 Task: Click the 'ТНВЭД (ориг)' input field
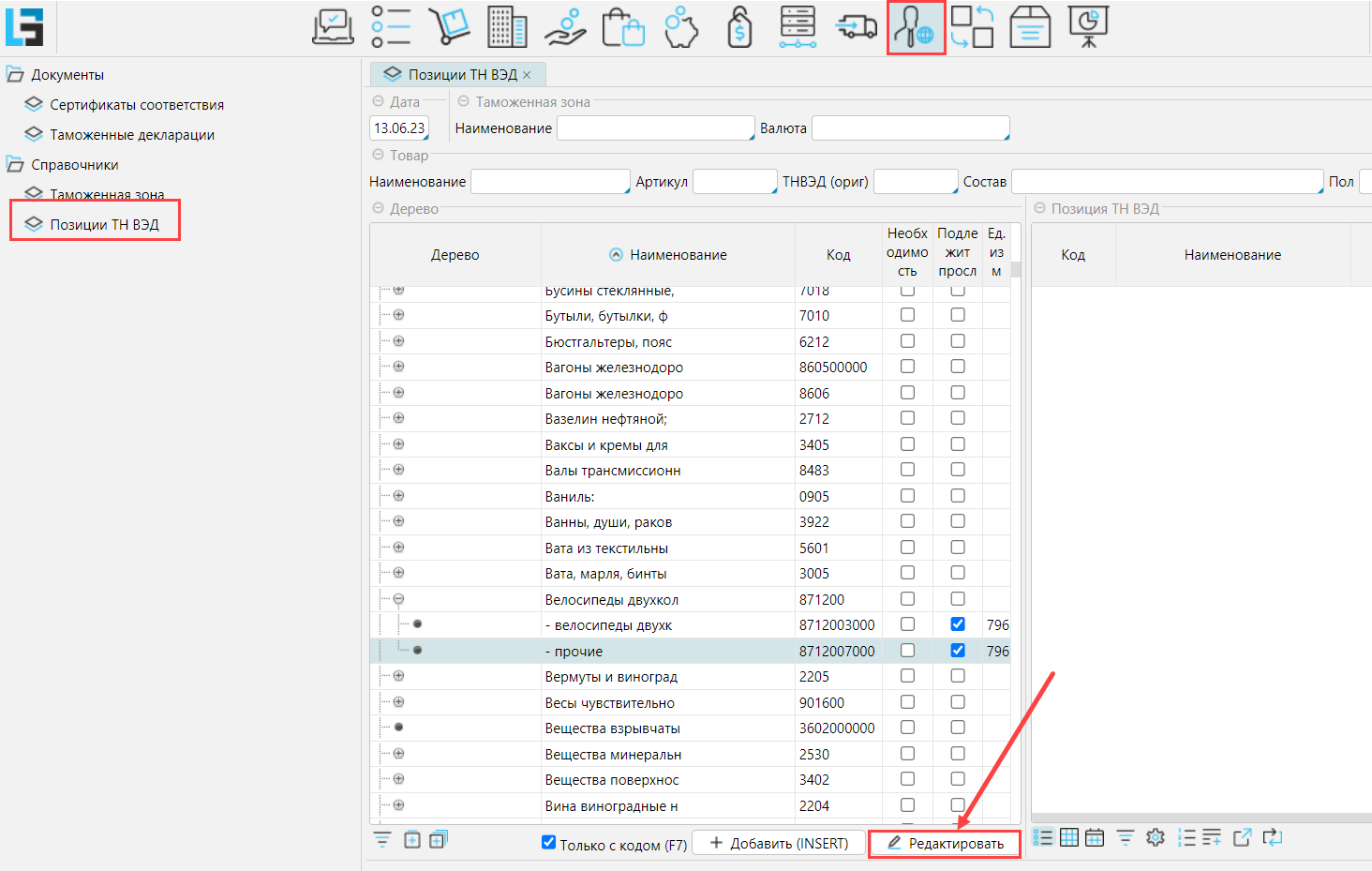point(915,182)
